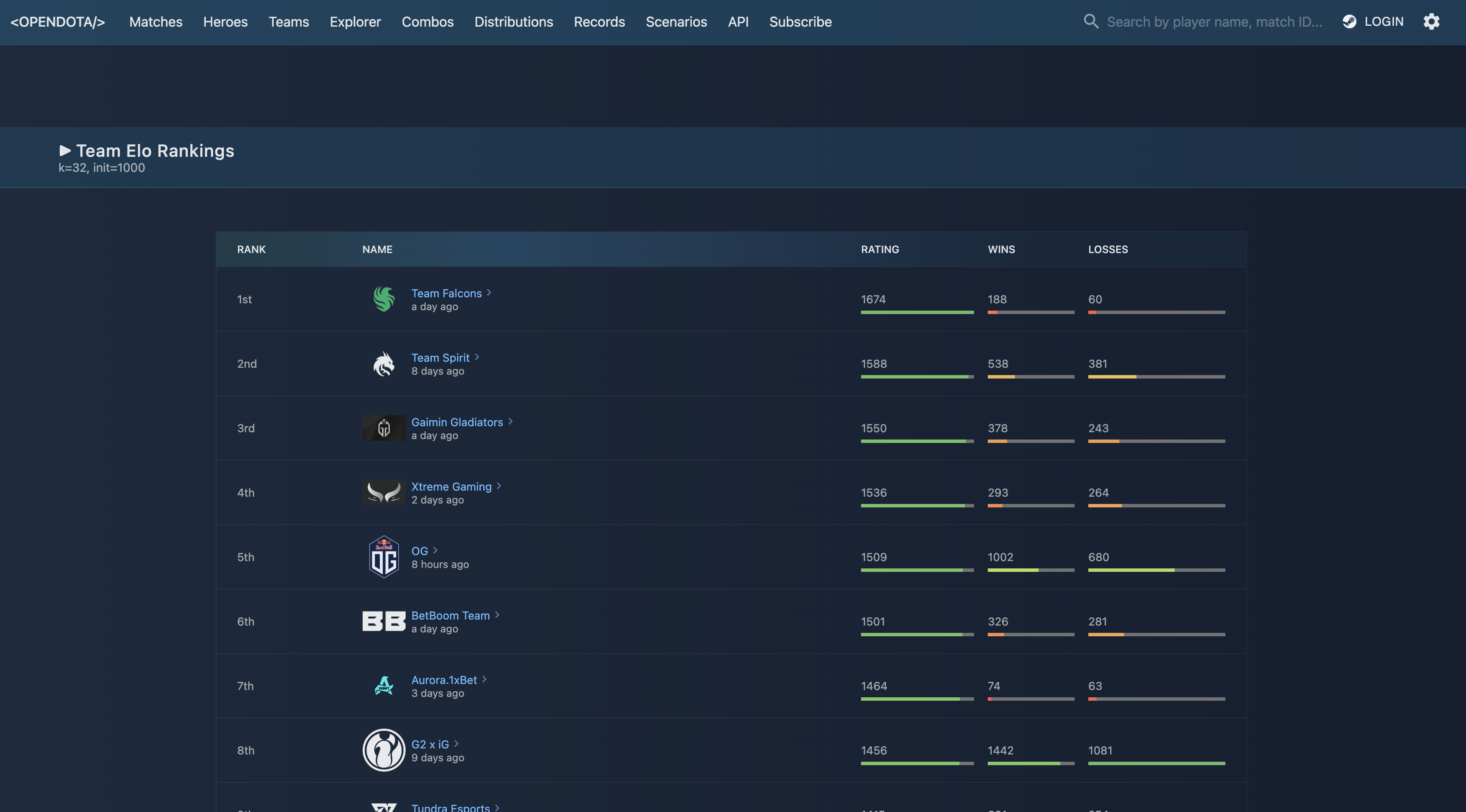This screenshot has height=812, width=1466.
Task: Sort by the RATING column header
Action: coord(880,249)
